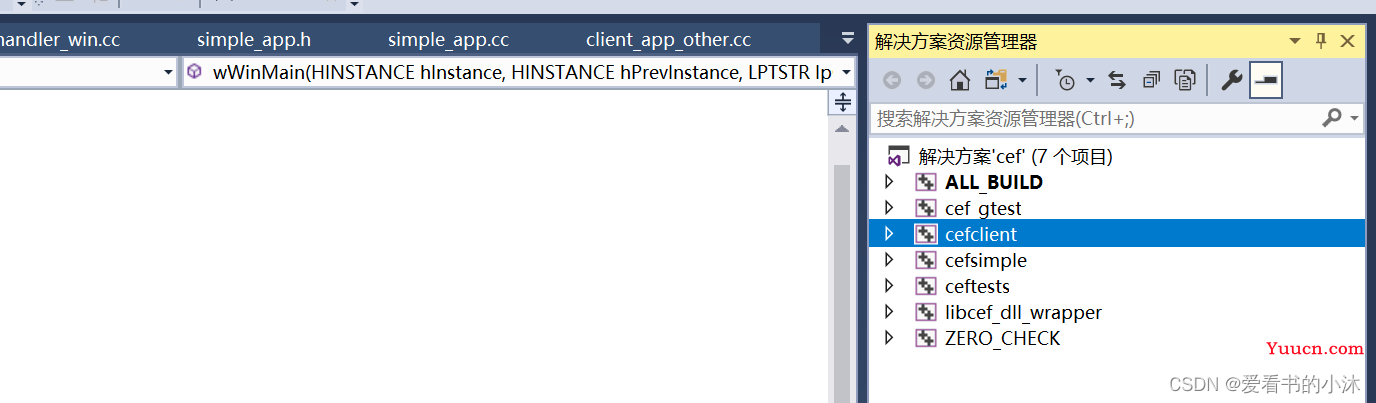Click the Back navigation arrow in Solution Explorer
1376x403 pixels.
click(892, 80)
